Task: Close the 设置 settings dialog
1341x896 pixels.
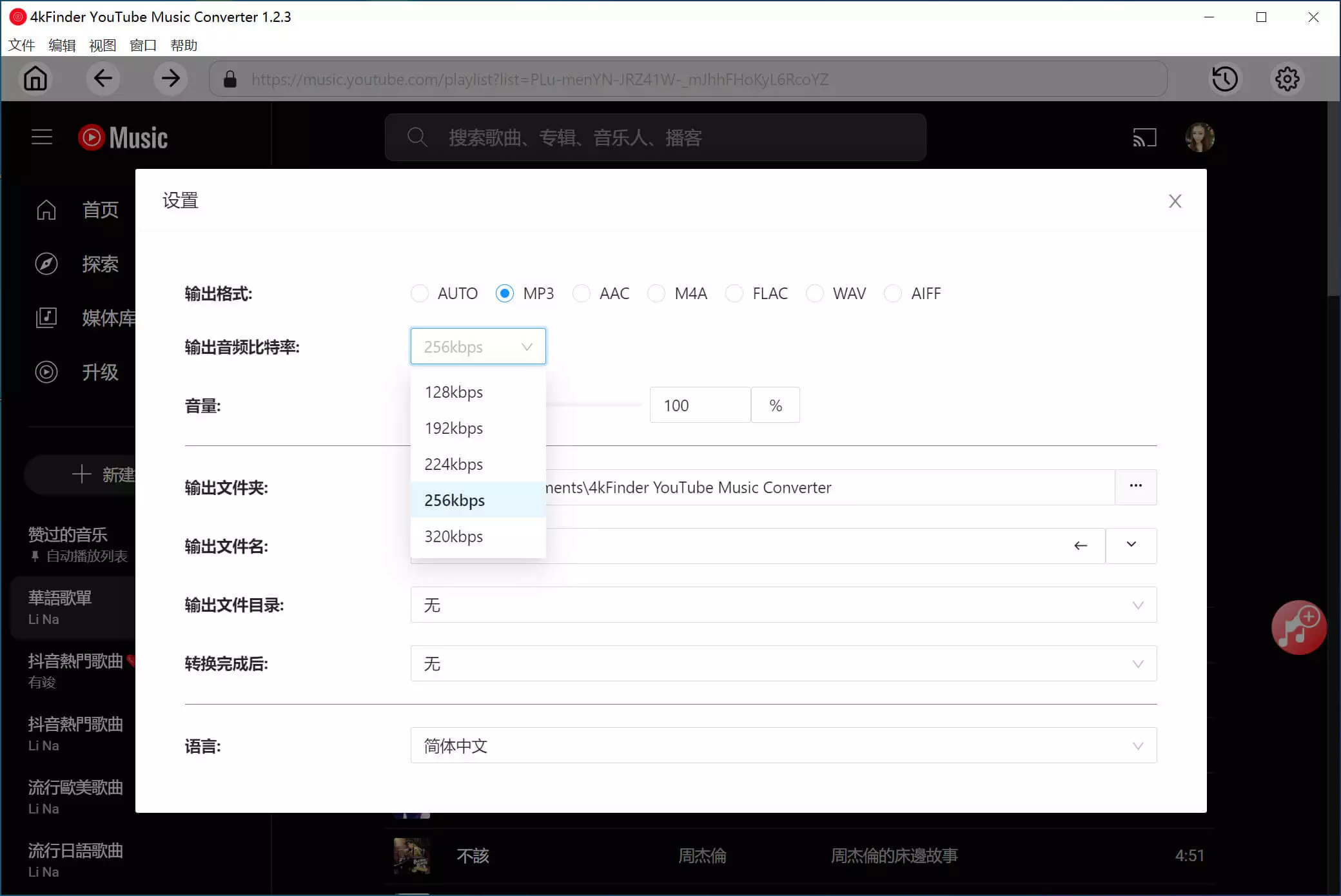Action: (1175, 201)
